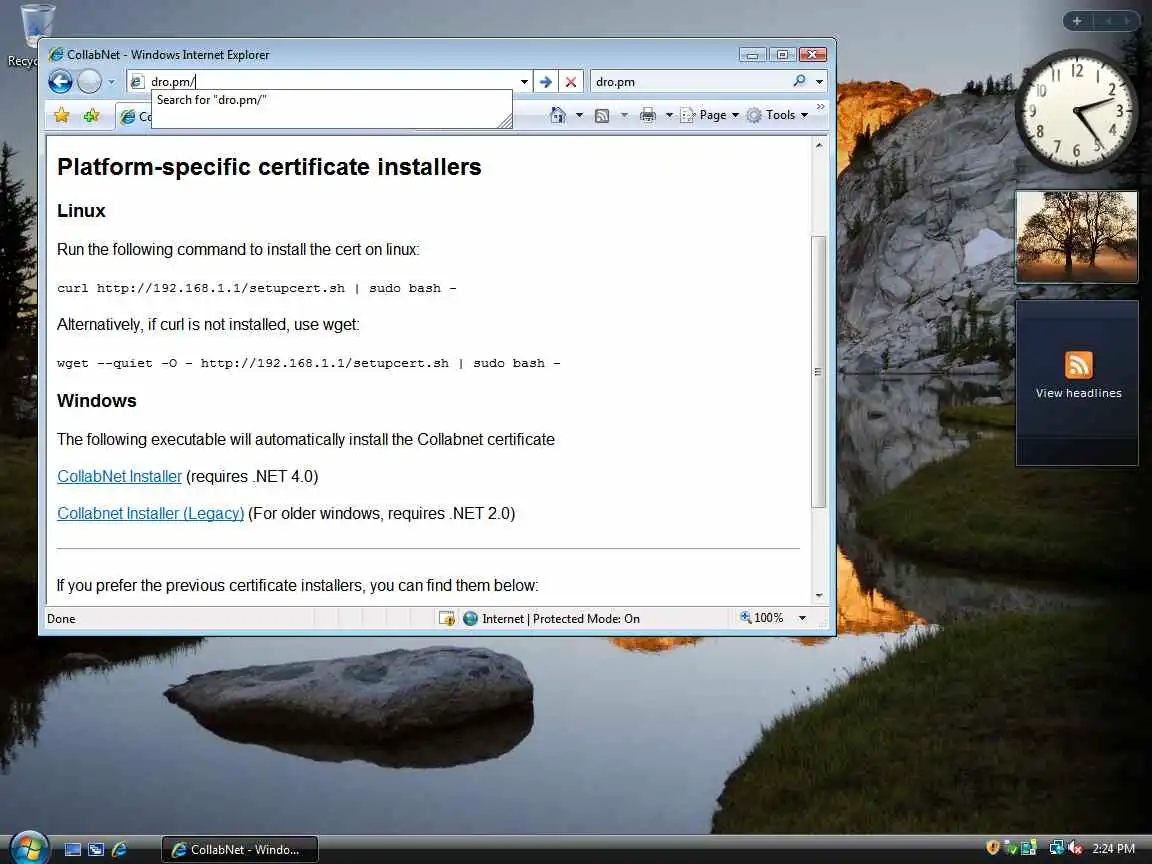Click the red Stop loading button
Screen dimensions: 1152x864
(x=571, y=82)
